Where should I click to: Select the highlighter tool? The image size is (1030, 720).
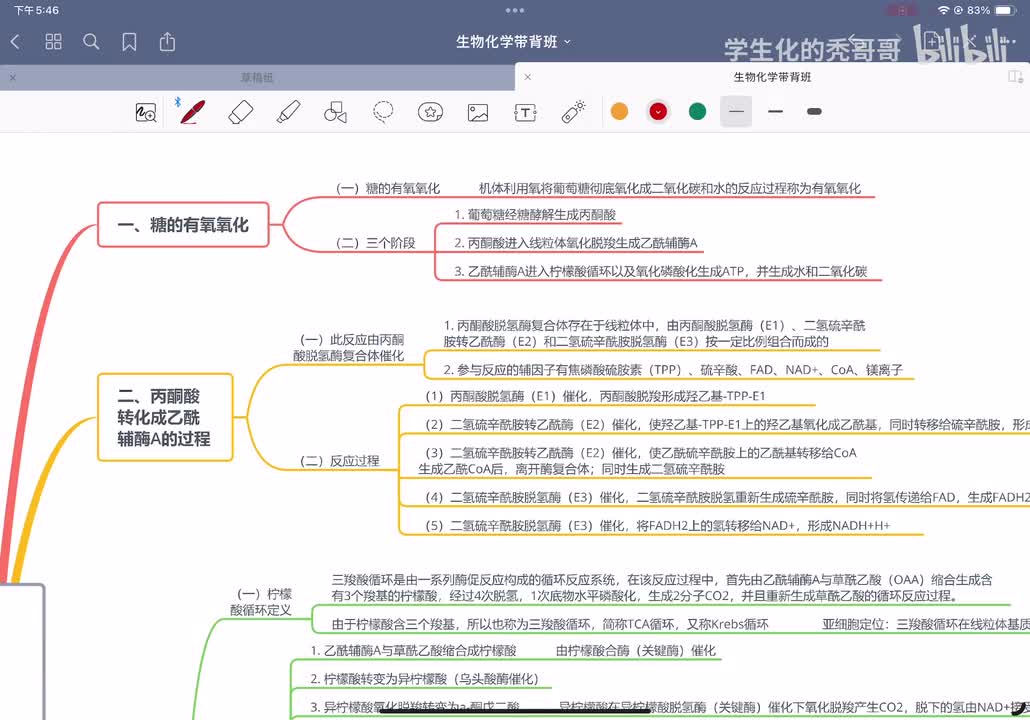tap(288, 112)
